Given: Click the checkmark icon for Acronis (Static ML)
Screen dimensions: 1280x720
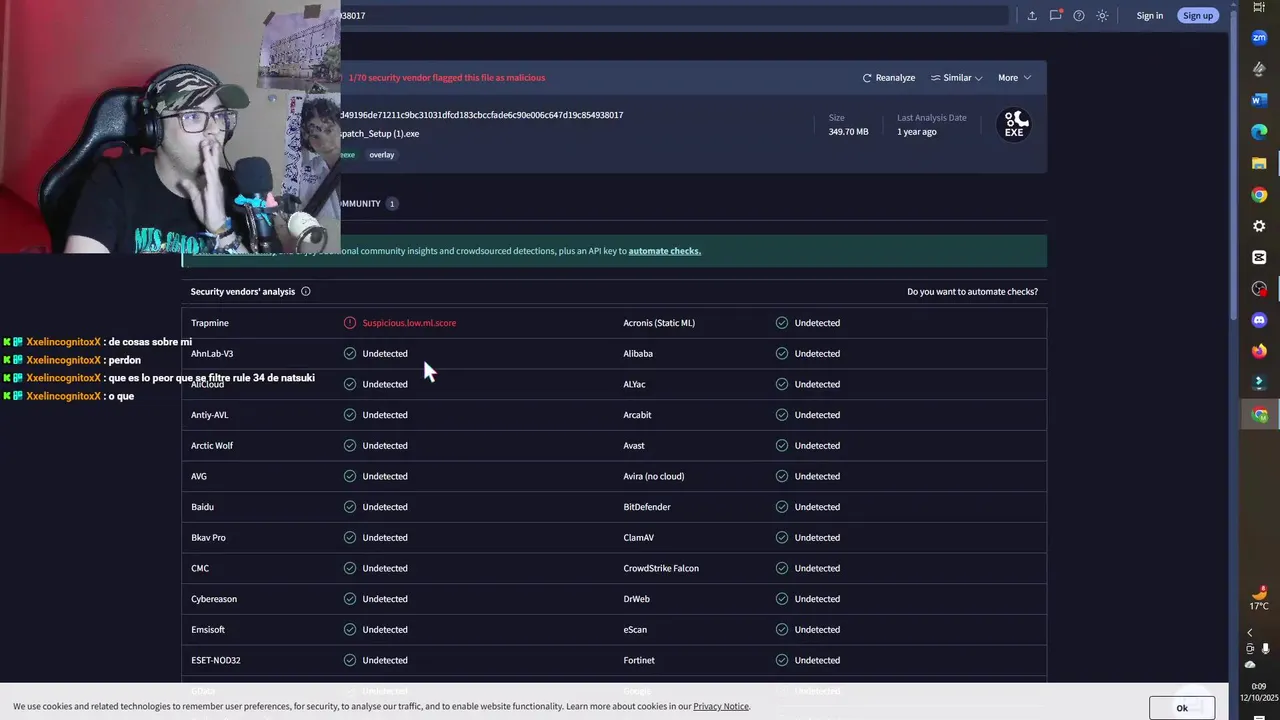Looking at the screenshot, I should click(782, 323).
